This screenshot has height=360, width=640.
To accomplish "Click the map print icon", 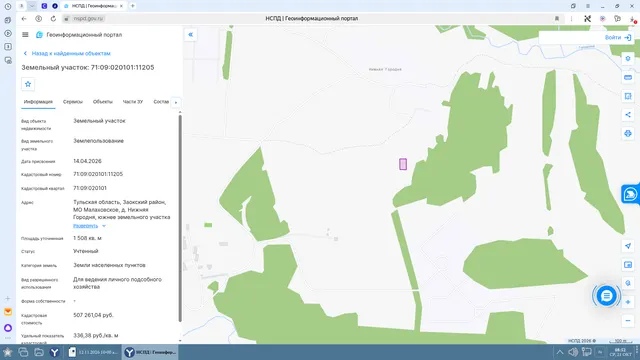I will (628, 133).
